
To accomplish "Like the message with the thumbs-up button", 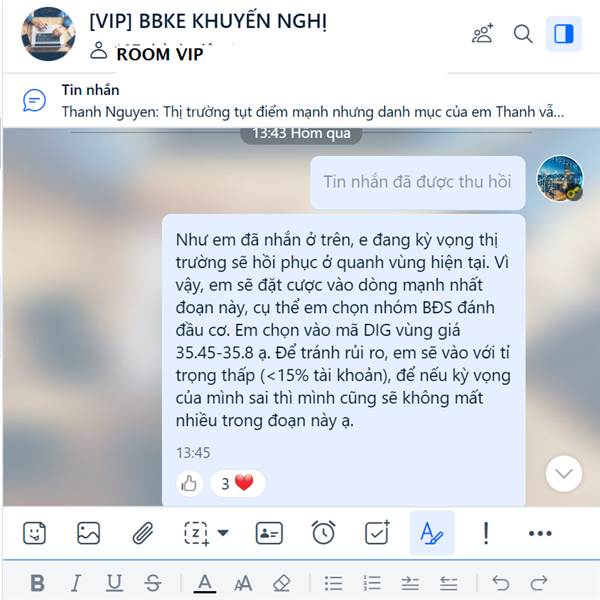I will click(189, 484).
